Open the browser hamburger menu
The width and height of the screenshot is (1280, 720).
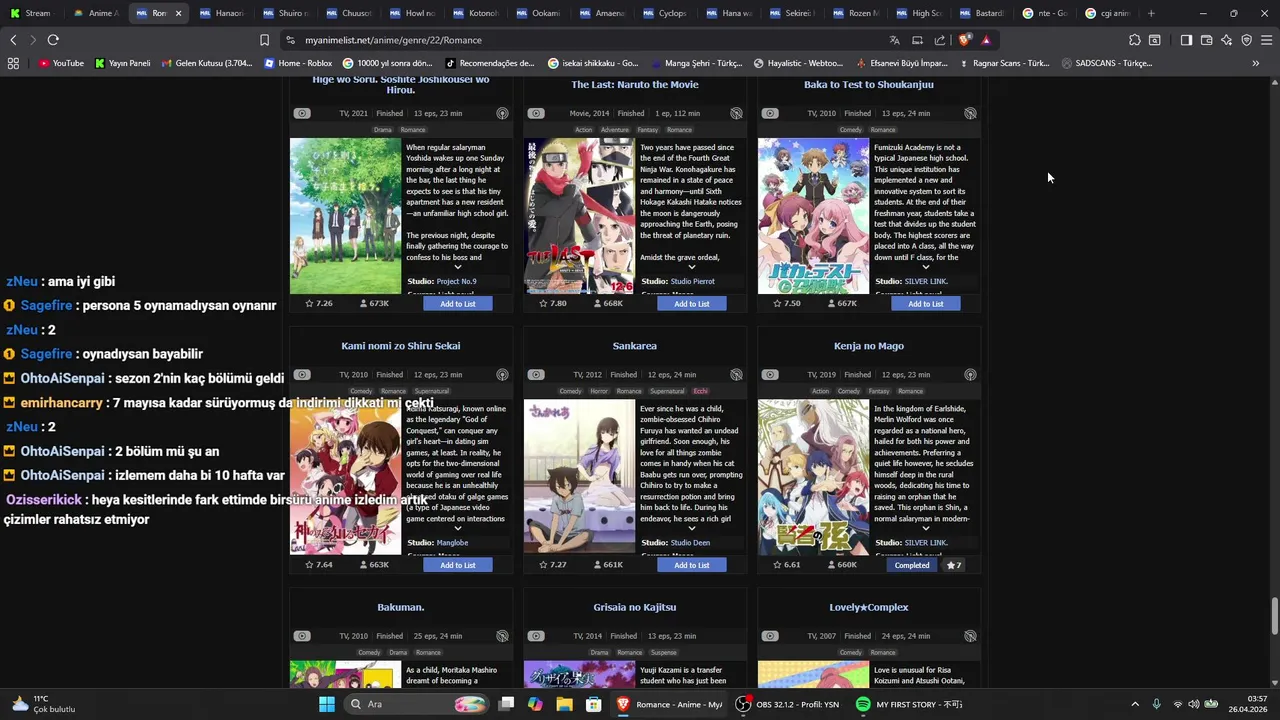[x=1267, y=40]
